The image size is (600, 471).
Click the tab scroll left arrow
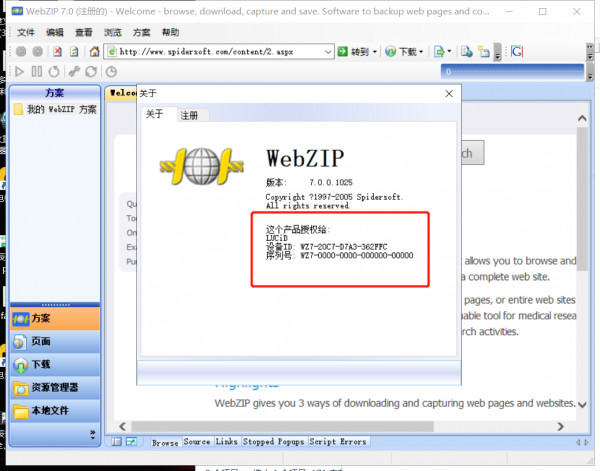pyautogui.click(x=578, y=442)
